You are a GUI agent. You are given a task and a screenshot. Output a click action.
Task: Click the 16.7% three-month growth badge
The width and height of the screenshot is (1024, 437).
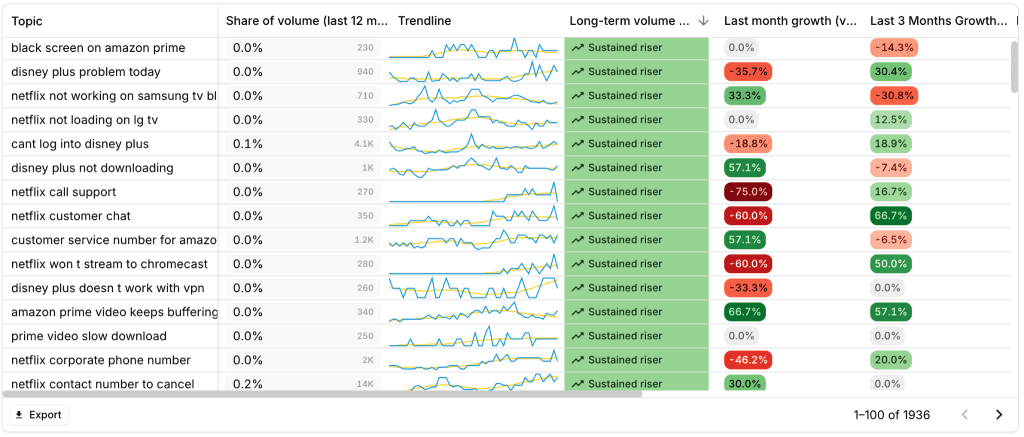pyautogui.click(x=891, y=192)
